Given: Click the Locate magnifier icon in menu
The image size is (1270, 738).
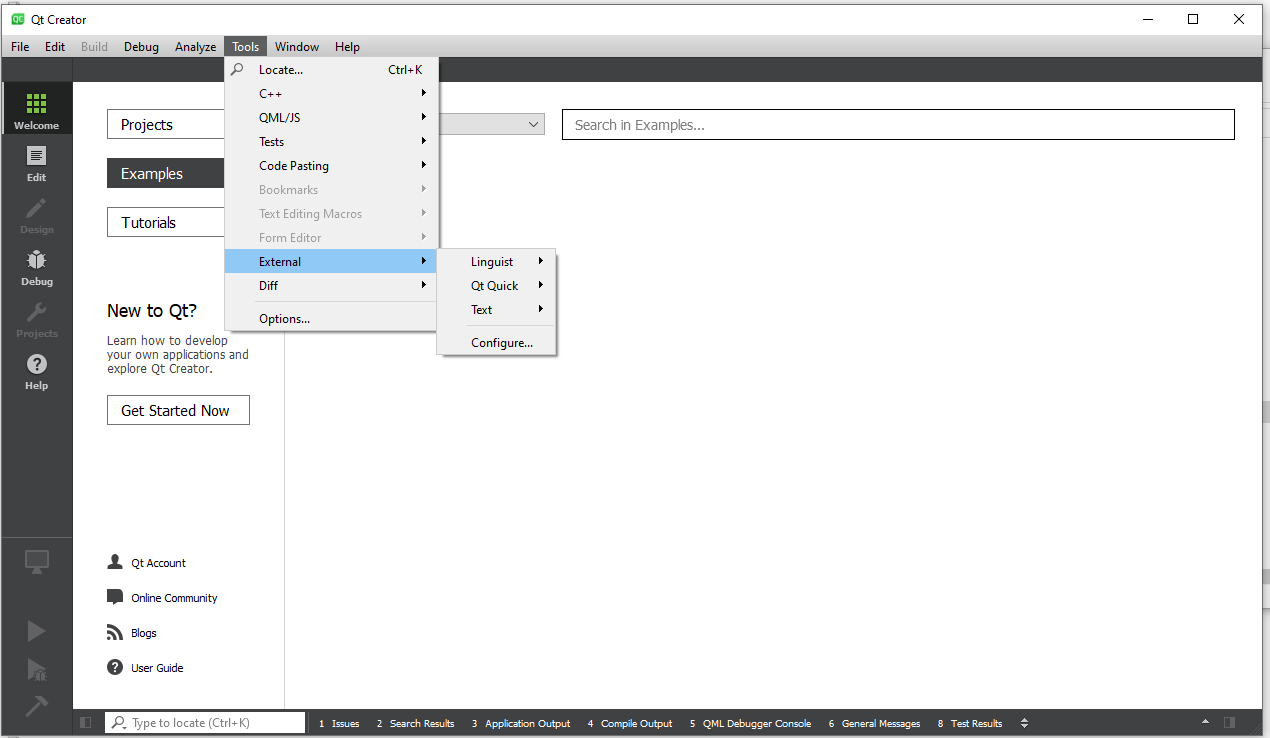Looking at the screenshot, I should (237, 69).
